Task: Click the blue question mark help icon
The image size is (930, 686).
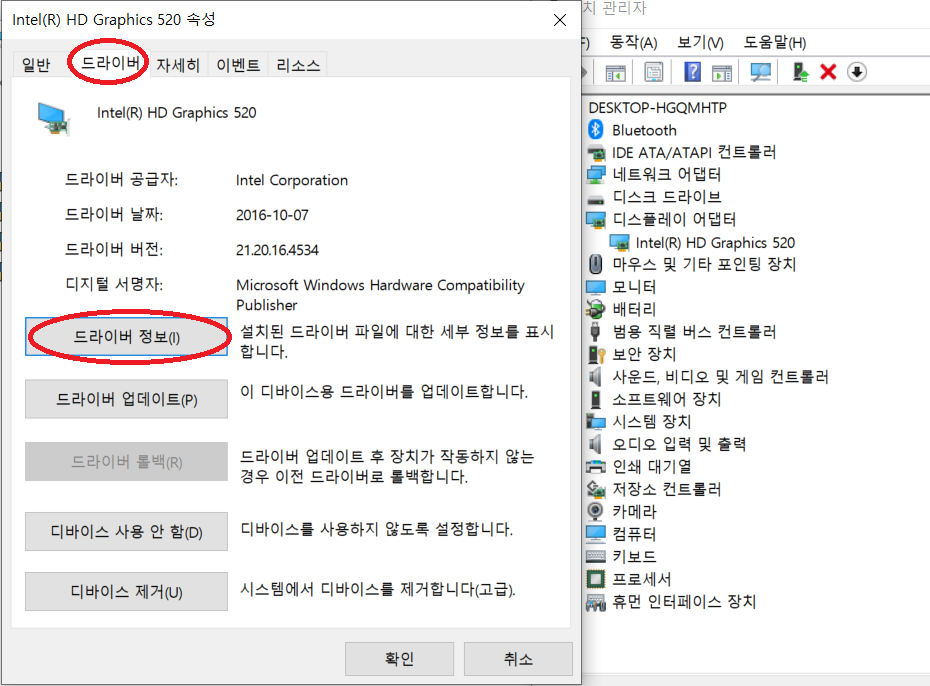Action: 692,72
